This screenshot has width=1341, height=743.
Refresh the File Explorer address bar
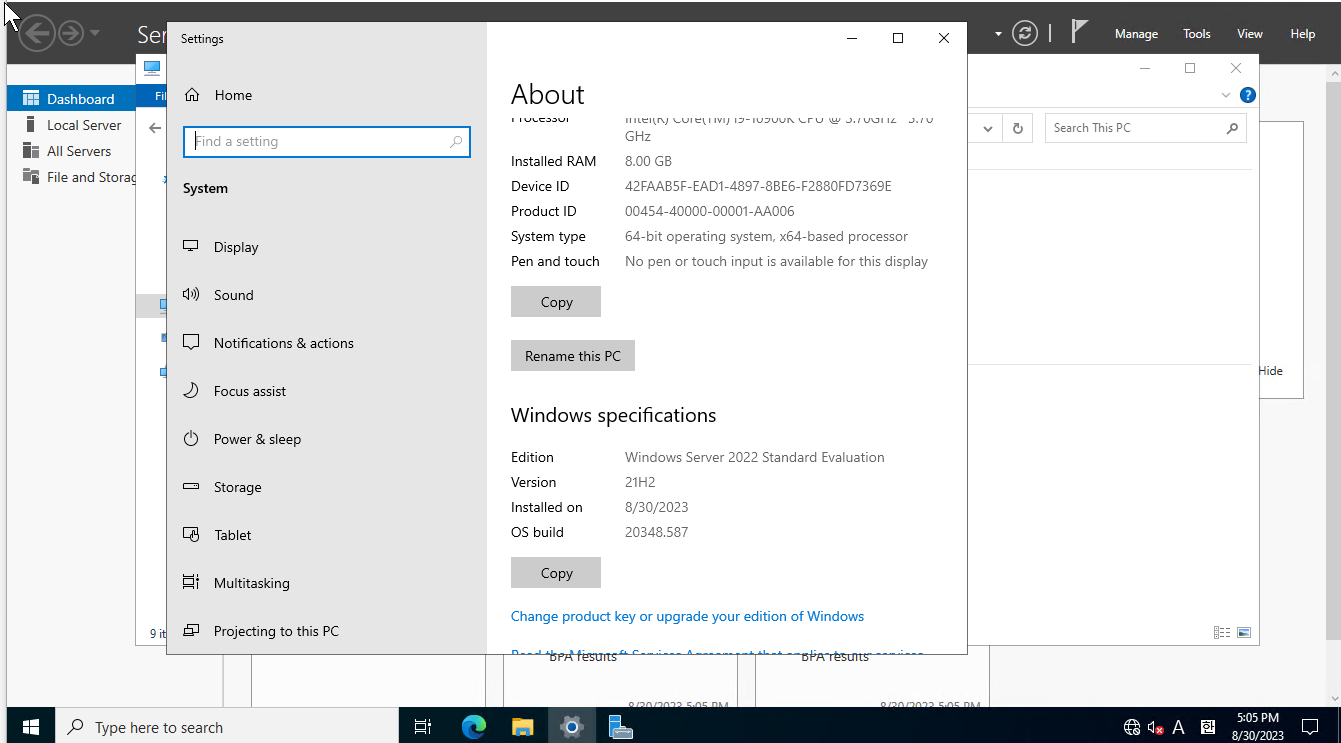tap(1018, 128)
